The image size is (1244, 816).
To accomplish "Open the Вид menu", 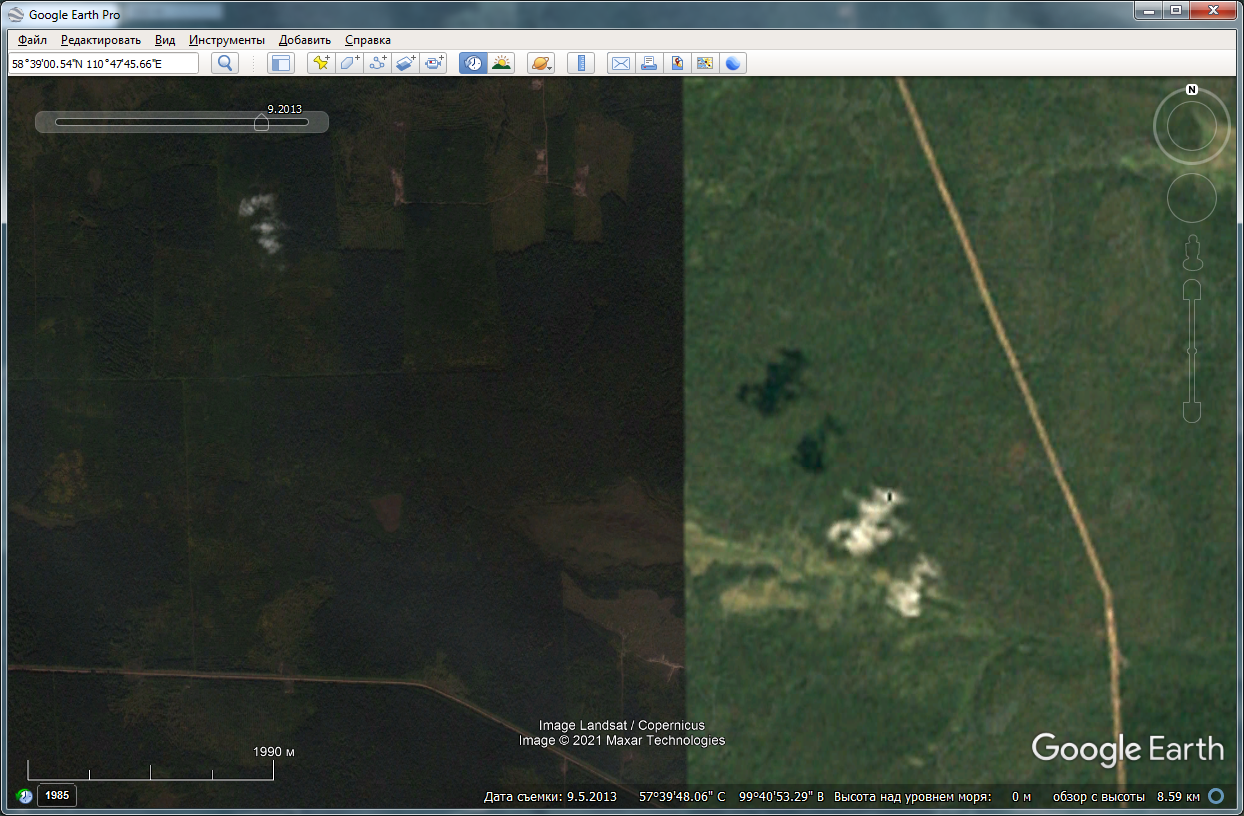I will pyautogui.click(x=165, y=40).
